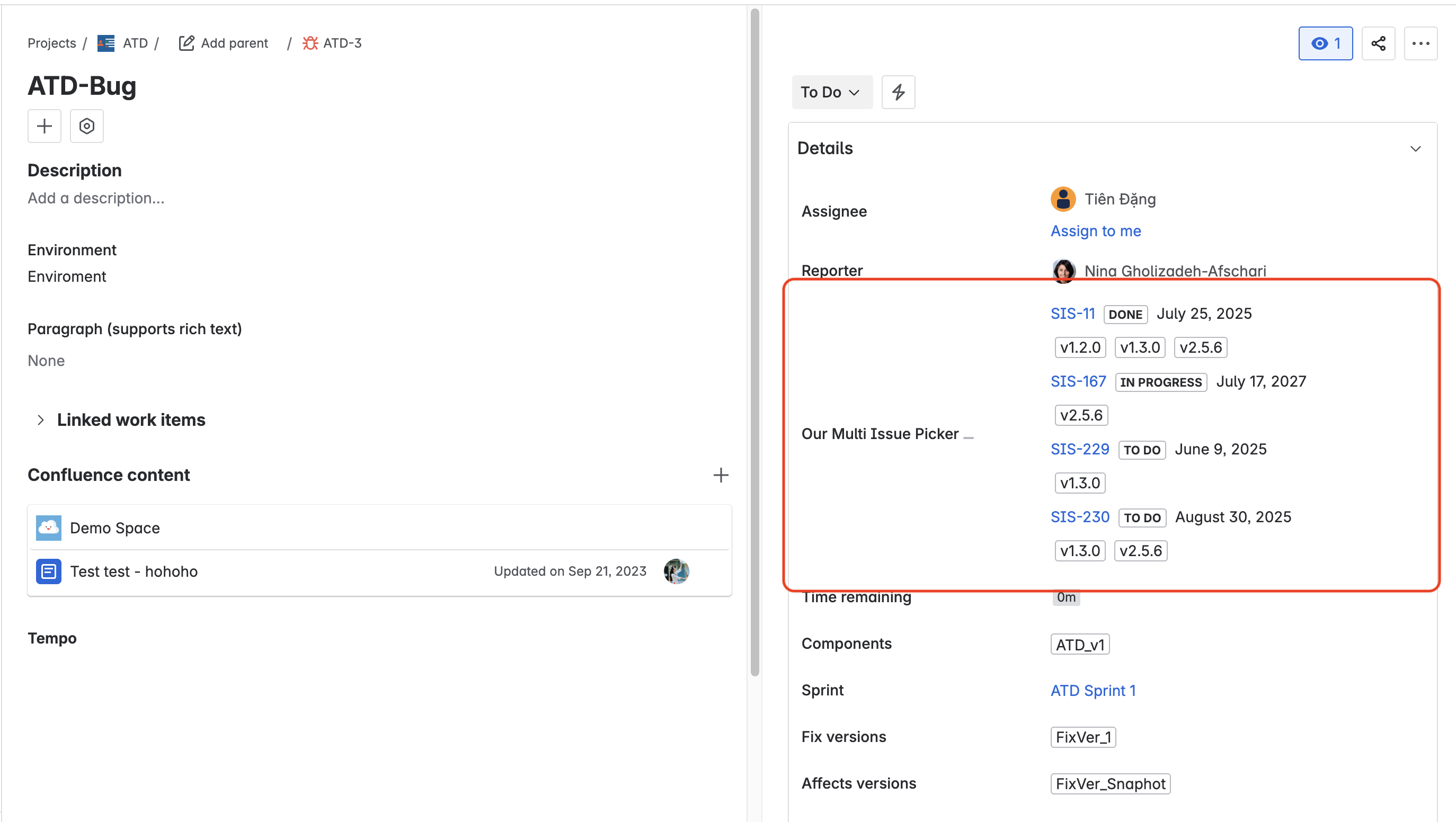This screenshot has height=822, width=1456.
Task: Click the vertical scrollbar between panels
Action: 754,339
